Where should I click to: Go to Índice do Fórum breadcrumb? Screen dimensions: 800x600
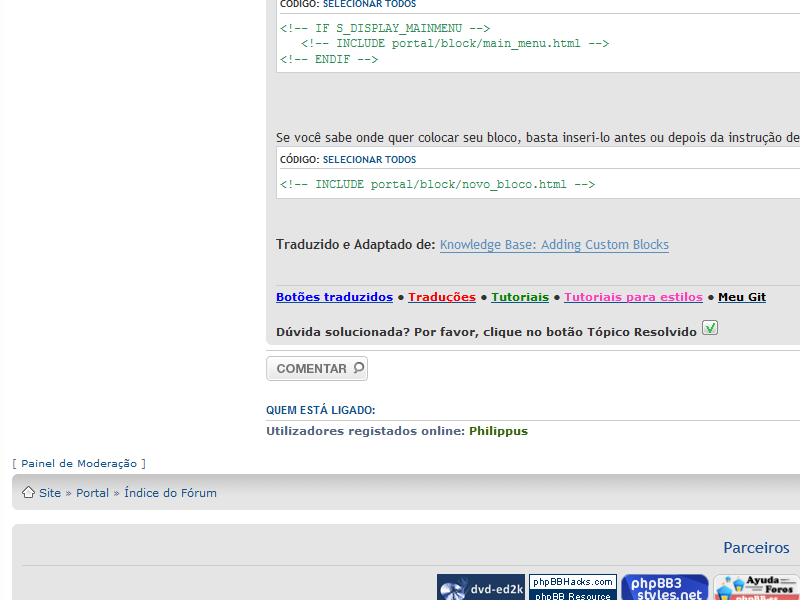170,493
